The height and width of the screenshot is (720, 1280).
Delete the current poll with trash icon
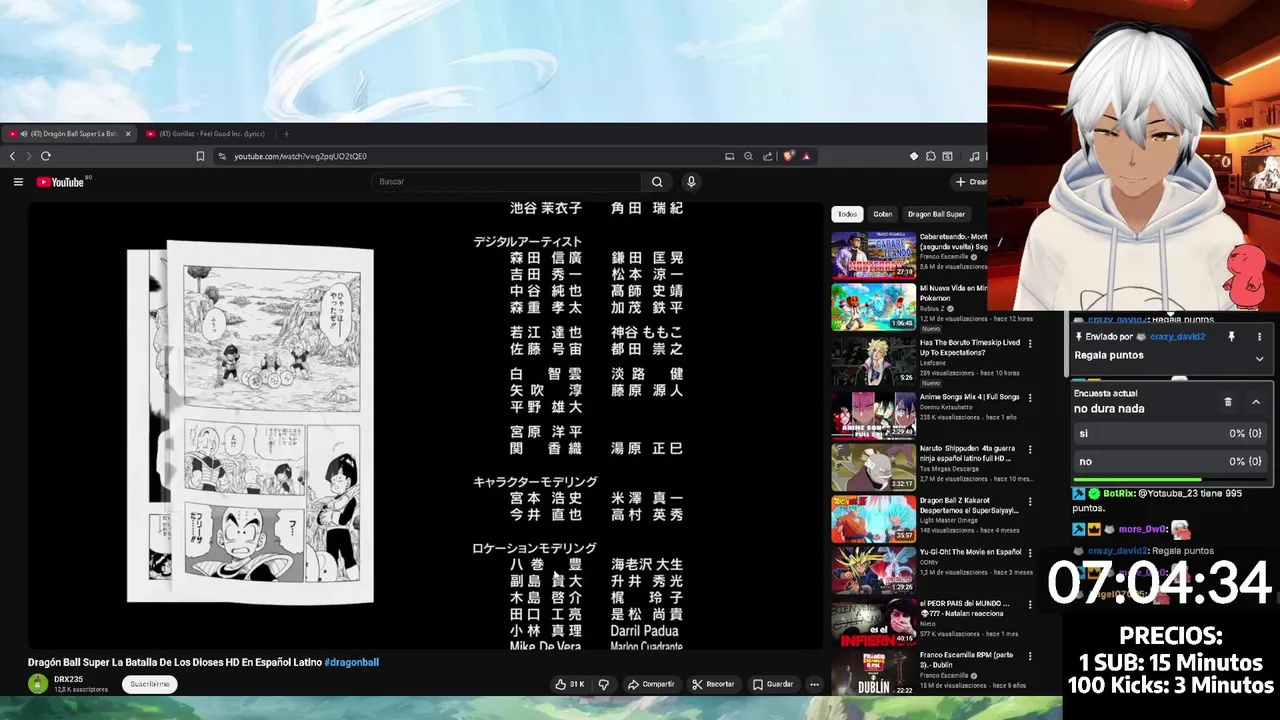[x=1228, y=402]
